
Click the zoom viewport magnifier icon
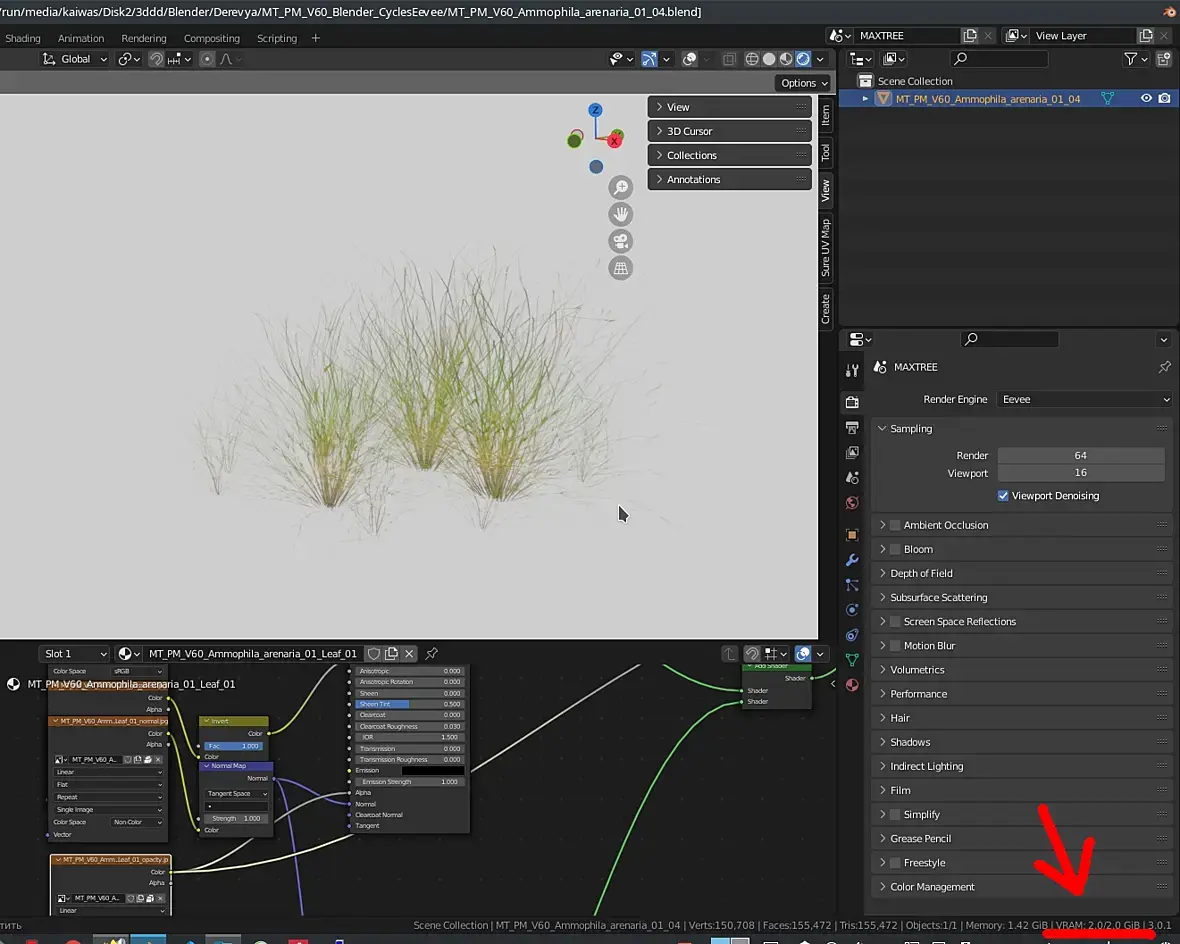click(x=621, y=188)
